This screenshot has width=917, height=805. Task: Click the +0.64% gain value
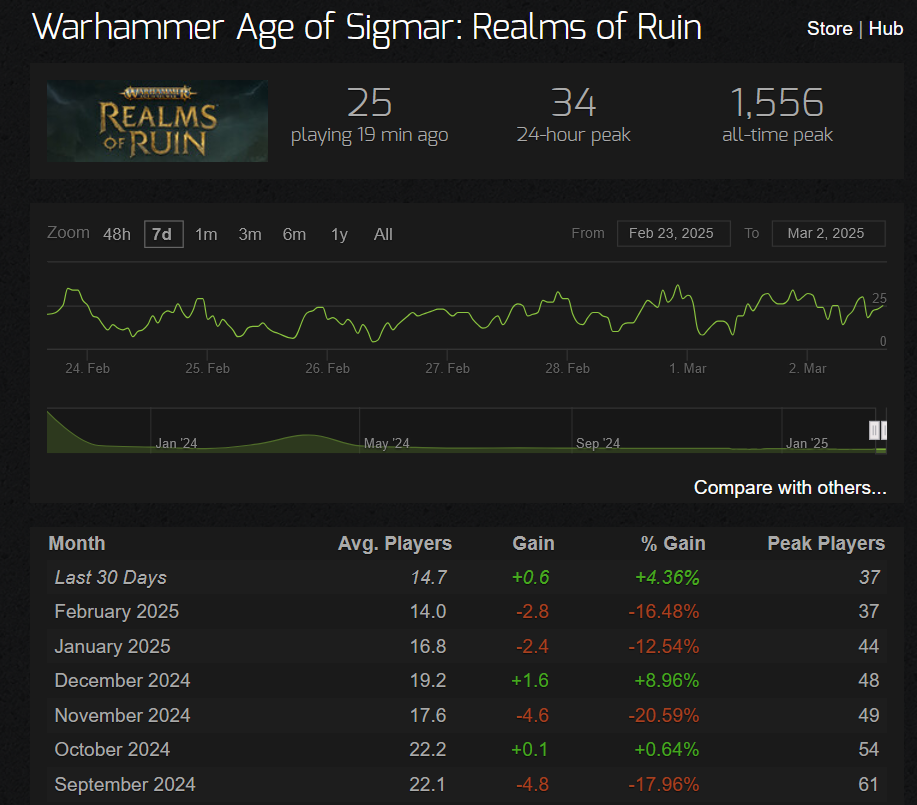667,749
